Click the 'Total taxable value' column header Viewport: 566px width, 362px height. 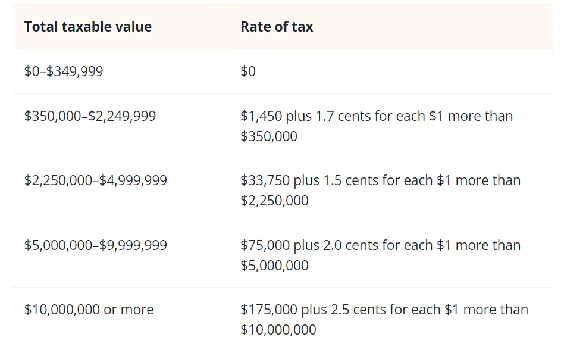point(88,27)
